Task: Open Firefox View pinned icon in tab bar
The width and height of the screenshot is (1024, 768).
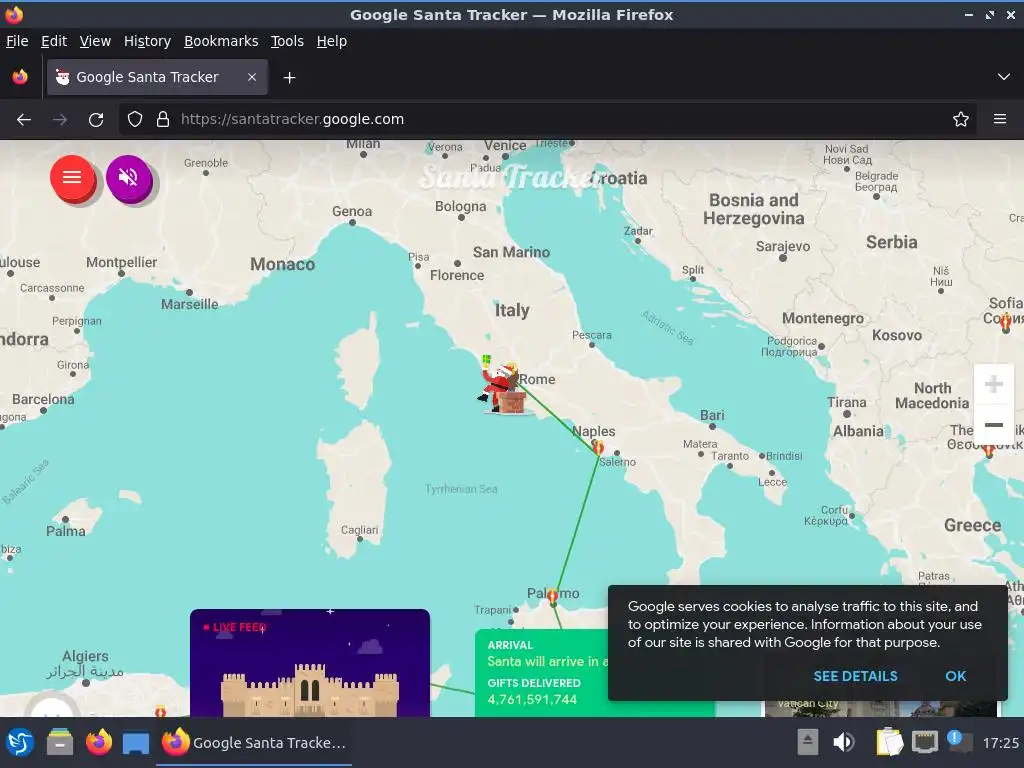Action: pyautogui.click(x=20, y=77)
